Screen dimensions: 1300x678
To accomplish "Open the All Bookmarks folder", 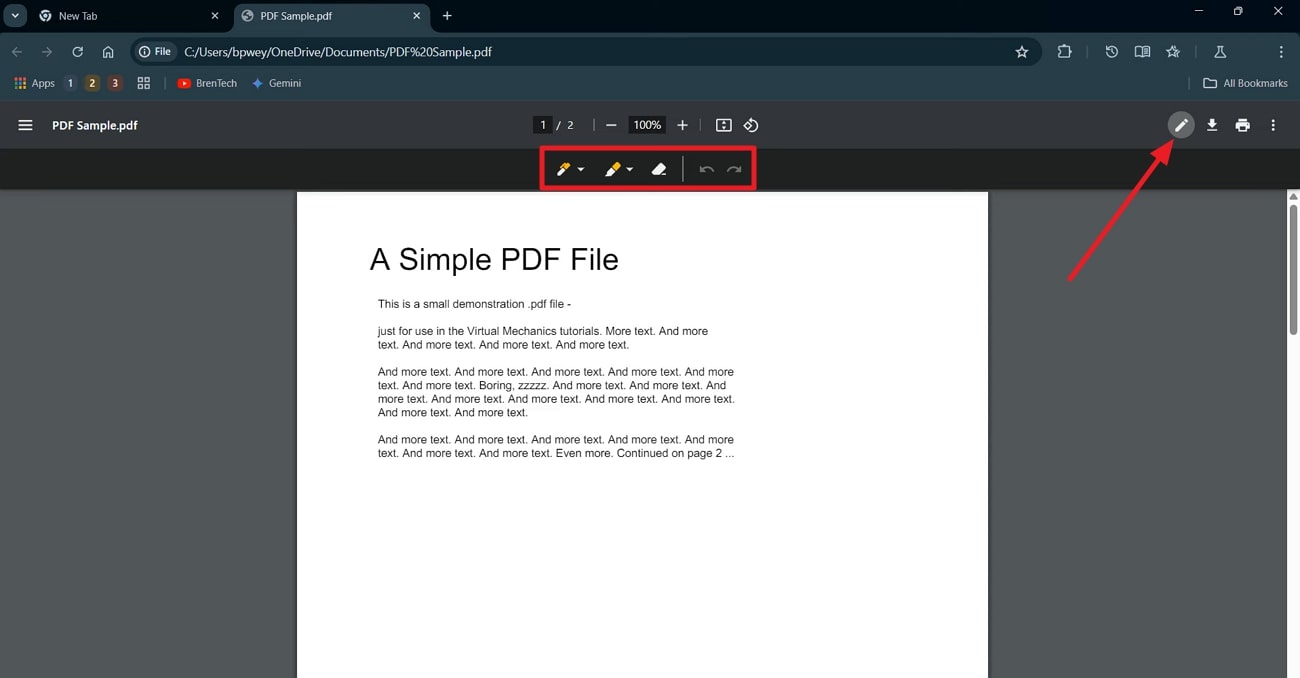I will point(1245,83).
